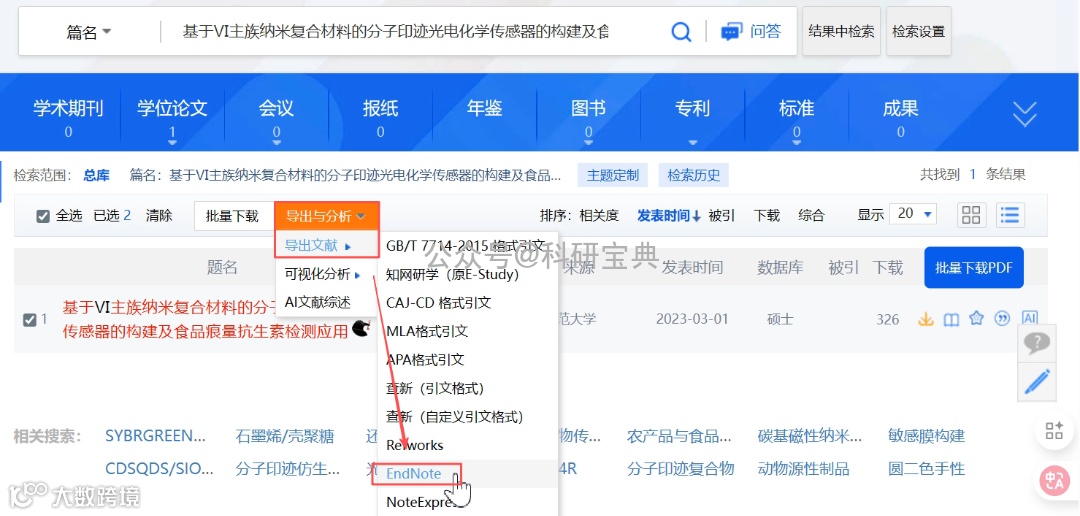The width and height of the screenshot is (1080, 516).
Task: Click the 总库 search scope link
Action: click(x=96, y=175)
